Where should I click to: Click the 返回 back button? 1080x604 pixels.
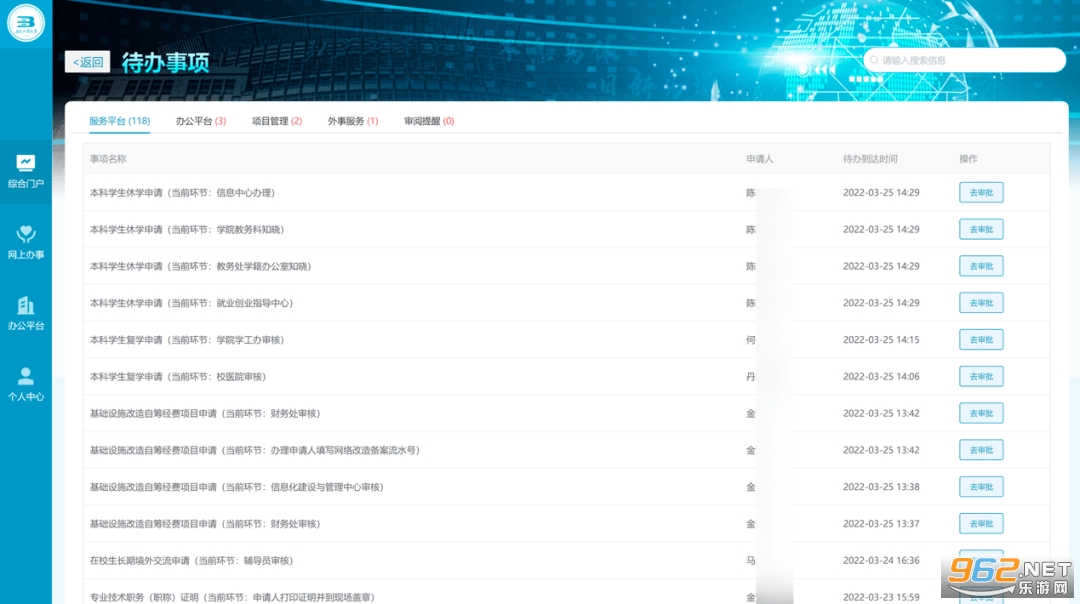click(x=88, y=62)
